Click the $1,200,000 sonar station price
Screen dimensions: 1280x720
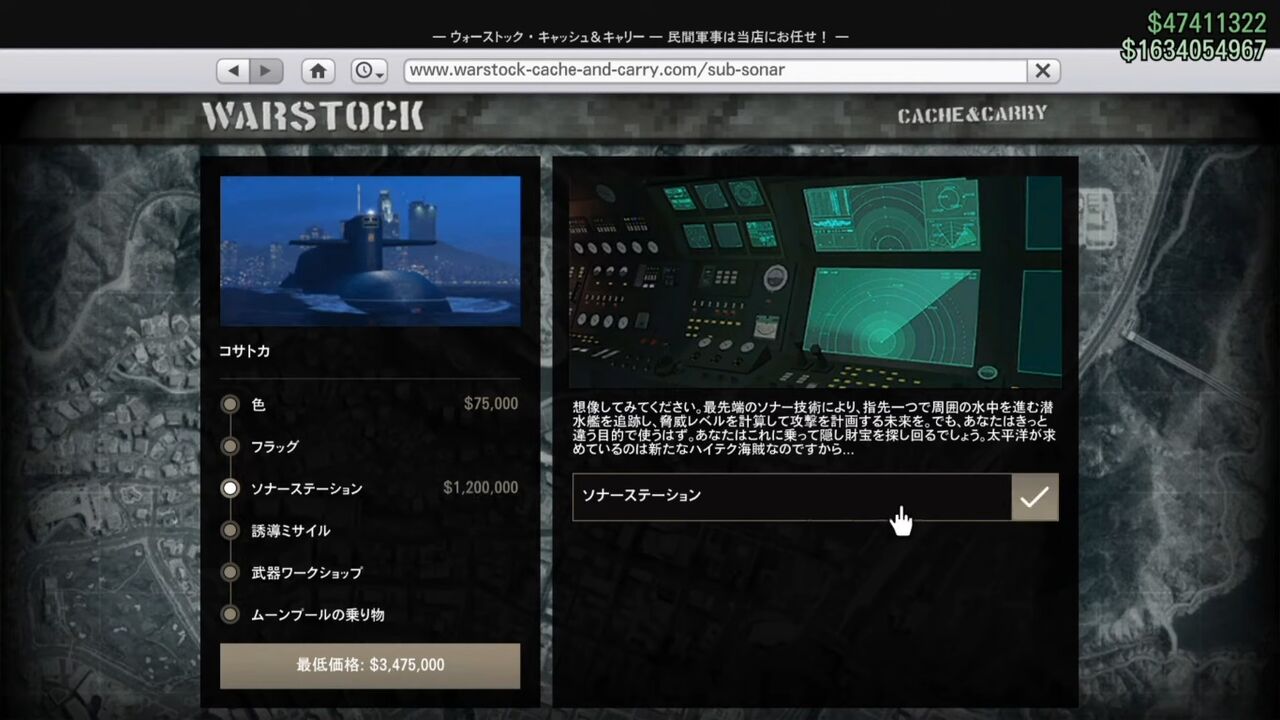[481, 488]
